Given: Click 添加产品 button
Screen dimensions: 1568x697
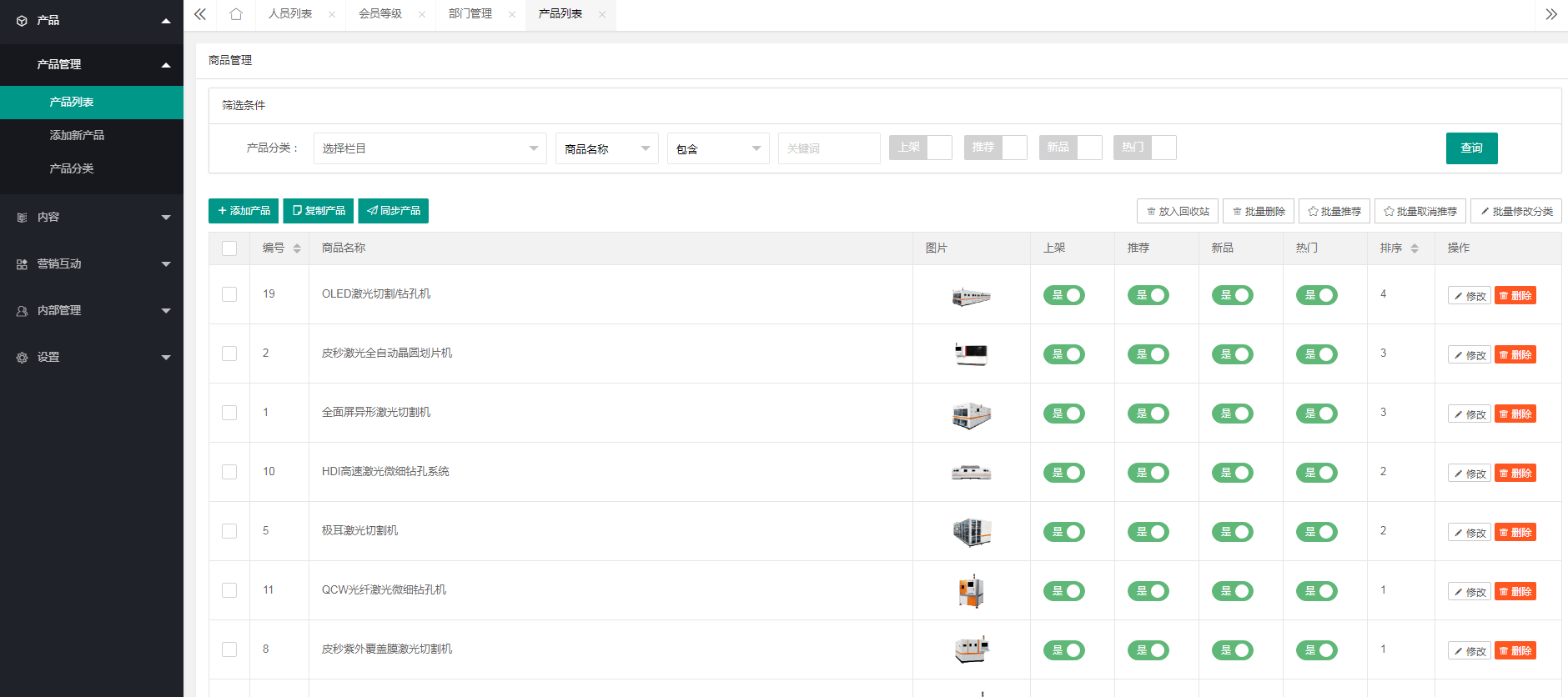Looking at the screenshot, I should (x=244, y=211).
